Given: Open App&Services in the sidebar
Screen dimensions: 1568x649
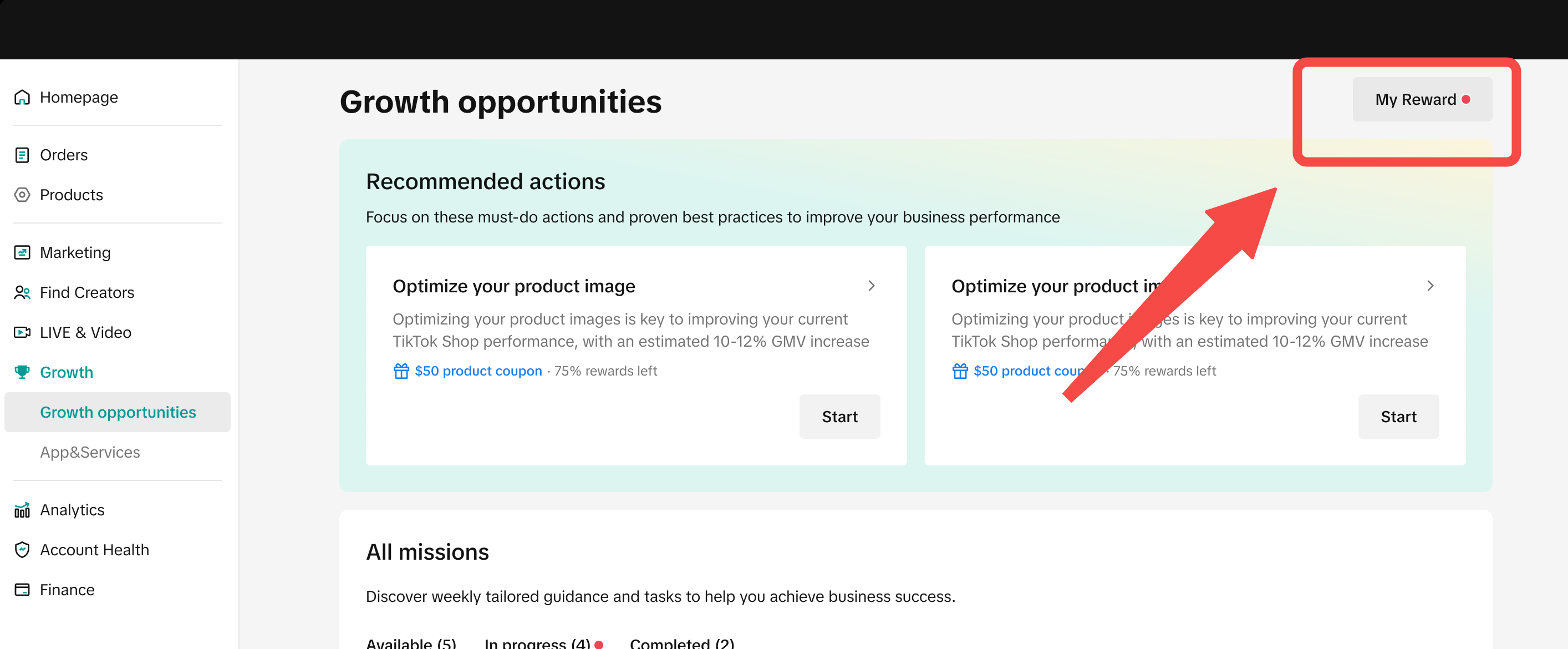Looking at the screenshot, I should coord(89,452).
